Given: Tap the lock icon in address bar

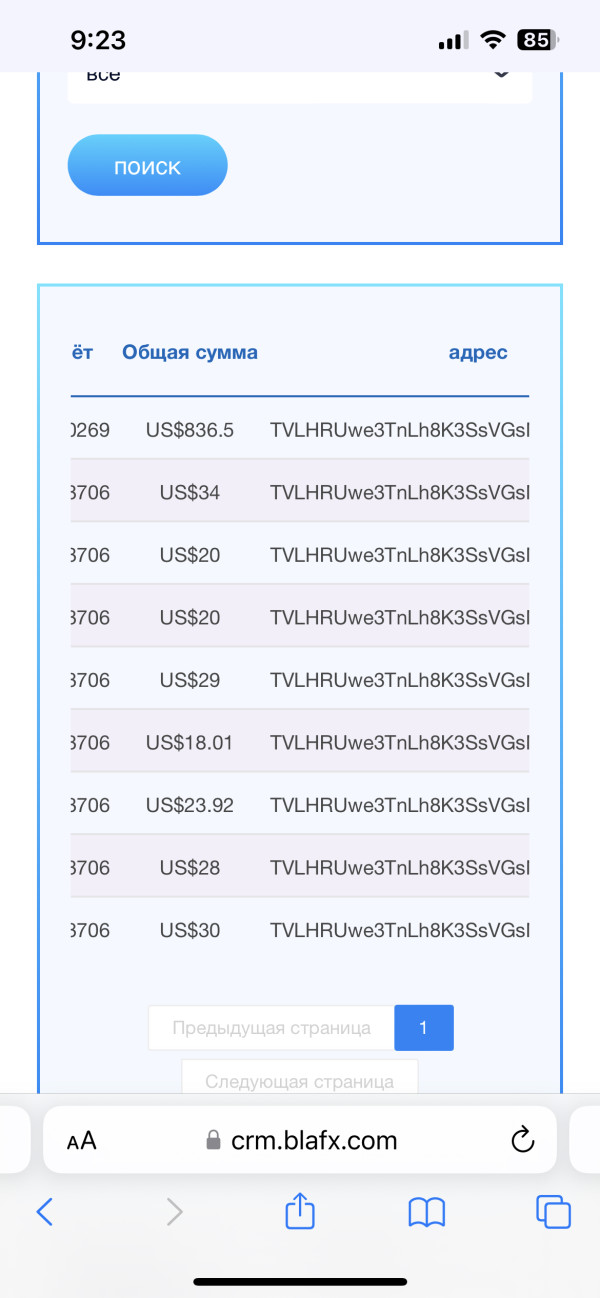Looking at the screenshot, I should point(212,1141).
